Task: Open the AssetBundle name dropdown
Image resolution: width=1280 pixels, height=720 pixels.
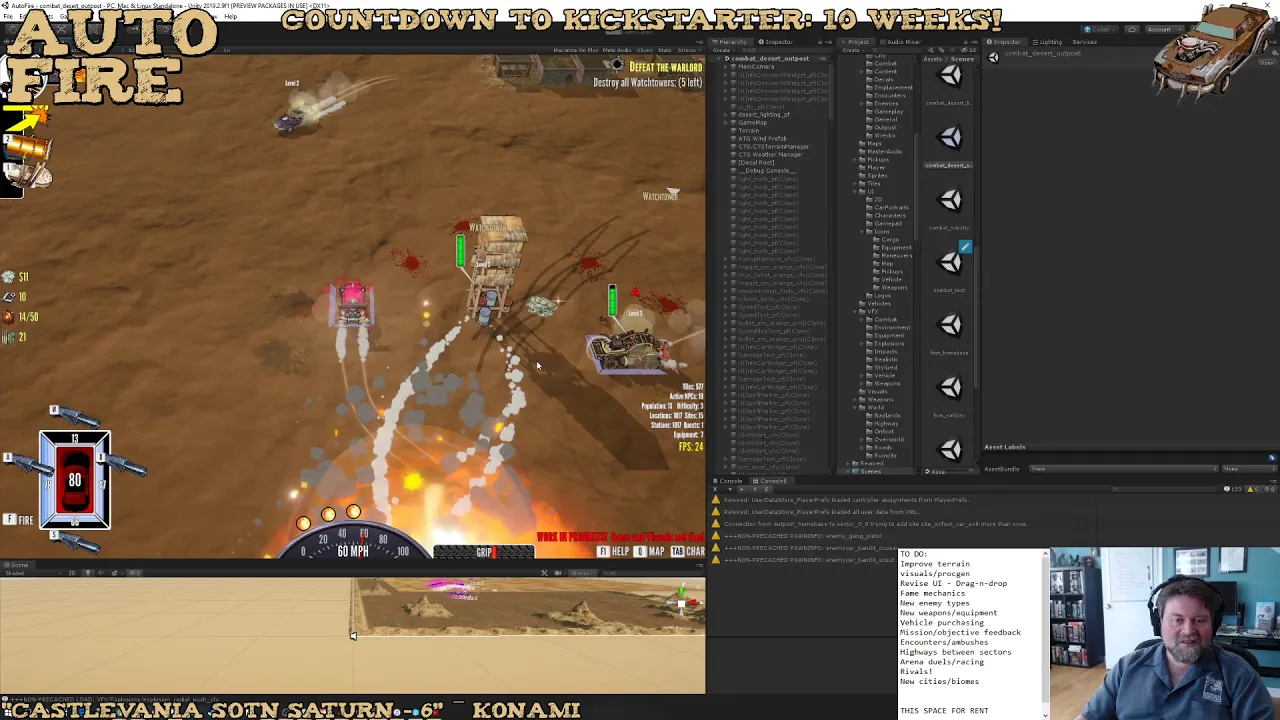Action: [1126, 469]
